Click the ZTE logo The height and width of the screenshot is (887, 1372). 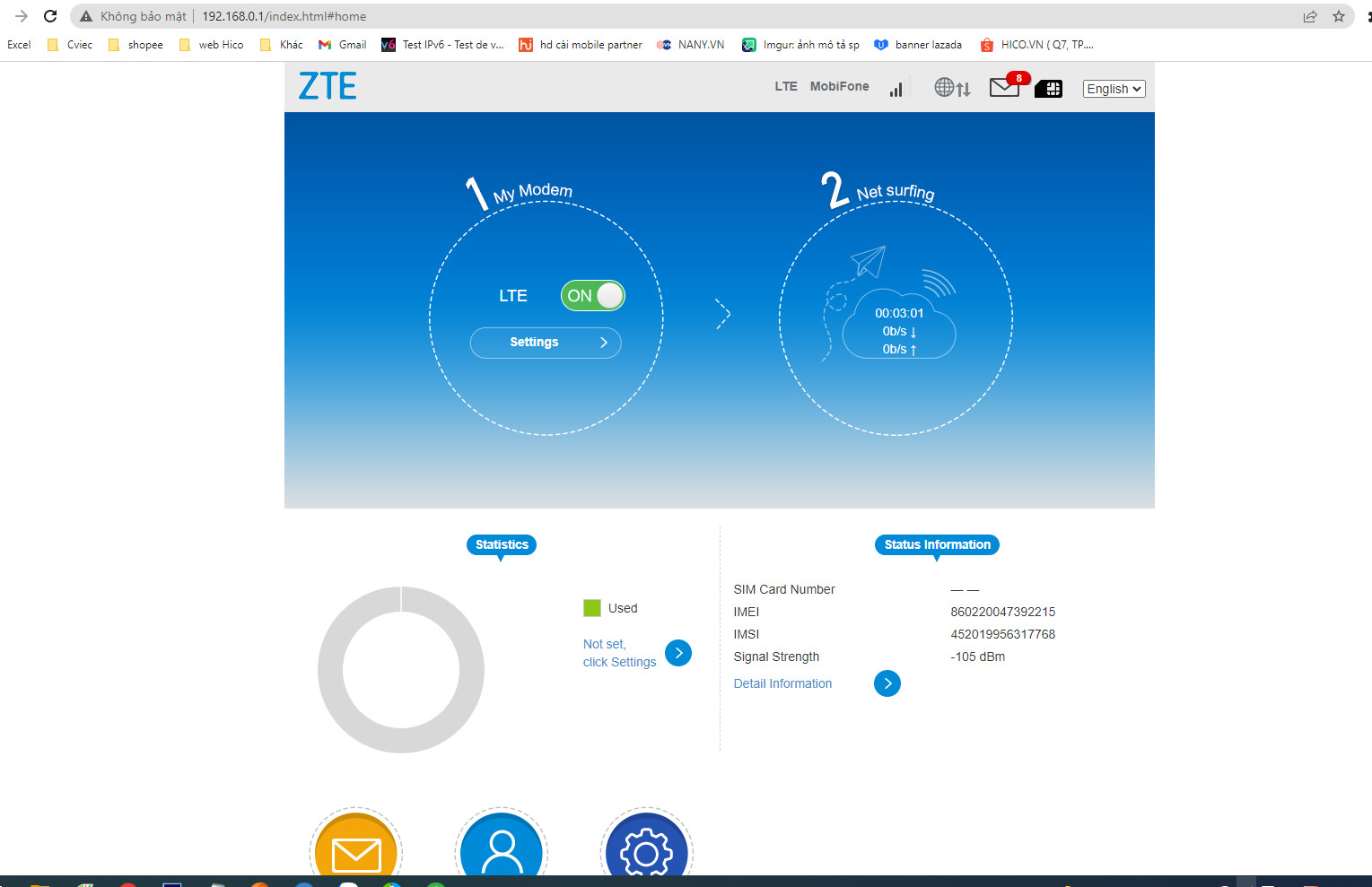pos(328,86)
